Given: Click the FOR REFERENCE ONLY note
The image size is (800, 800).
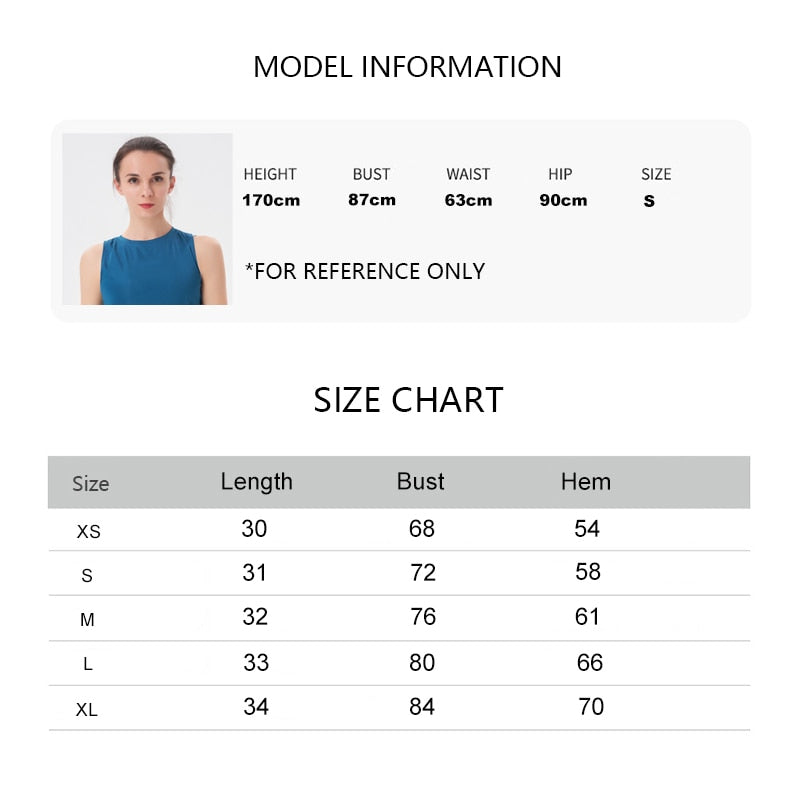Looking at the screenshot, I should (365, 271).
